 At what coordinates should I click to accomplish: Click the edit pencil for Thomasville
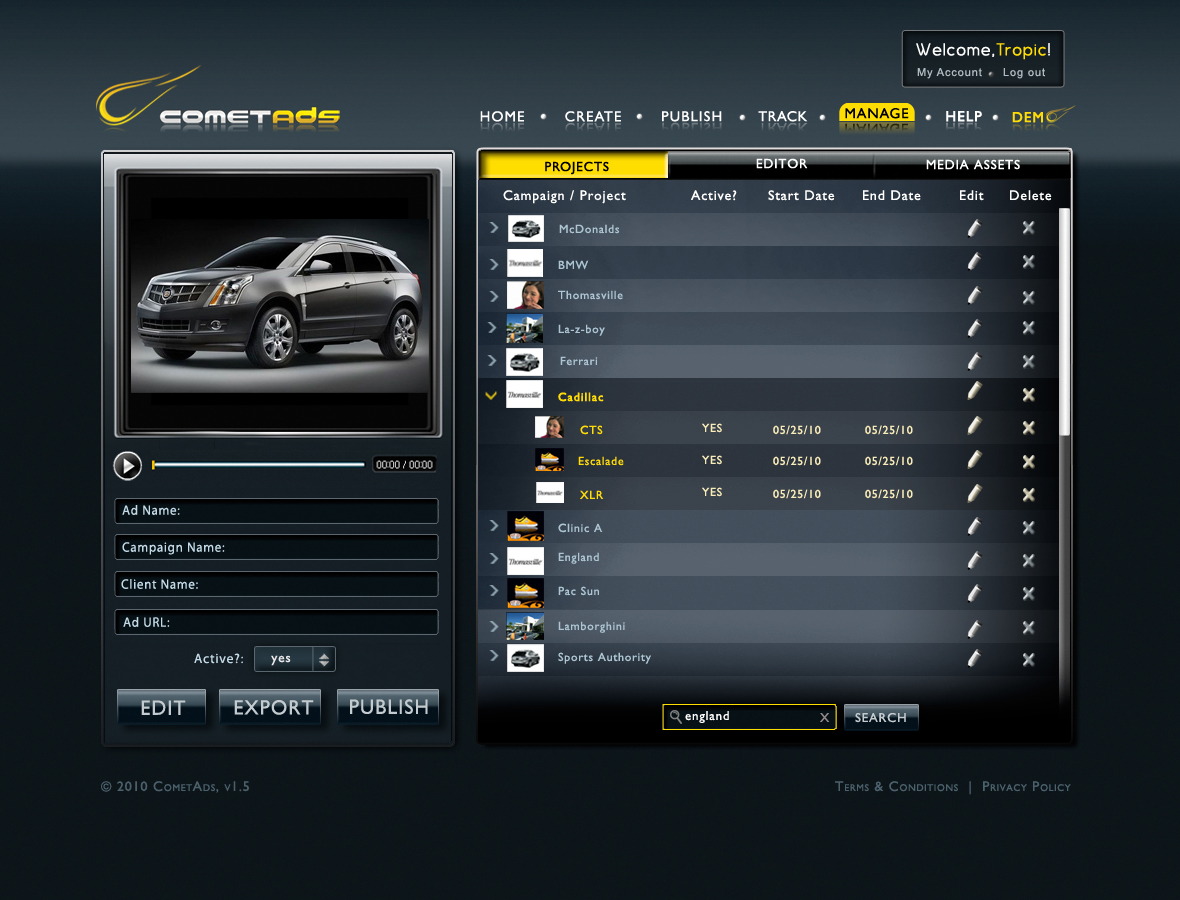tap(974, 296)
